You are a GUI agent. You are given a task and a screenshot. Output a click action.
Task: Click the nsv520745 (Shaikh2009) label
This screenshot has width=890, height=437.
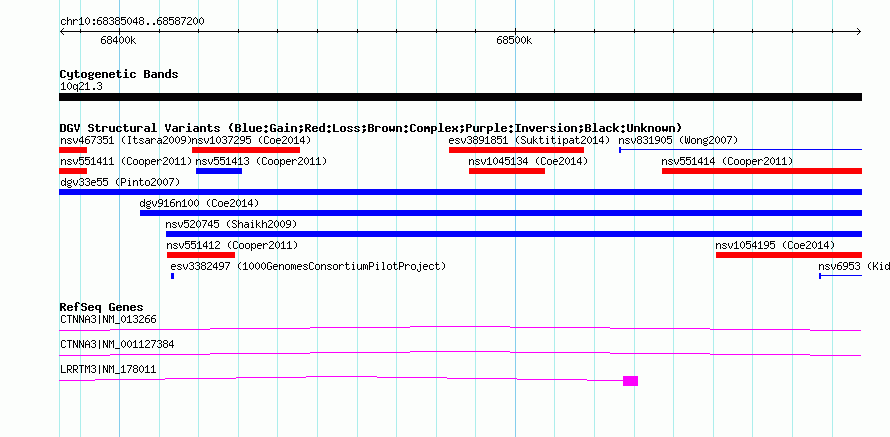click(231, 225)
